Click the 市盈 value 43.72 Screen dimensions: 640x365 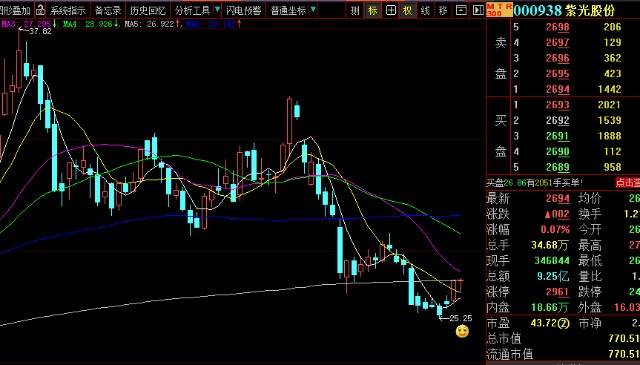click(550, 323)
